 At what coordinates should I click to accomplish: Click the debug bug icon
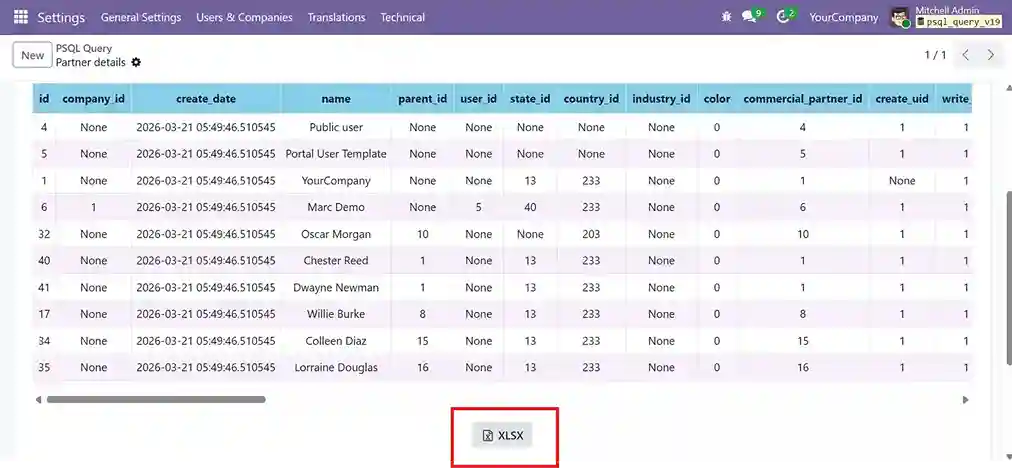(726, 17)
